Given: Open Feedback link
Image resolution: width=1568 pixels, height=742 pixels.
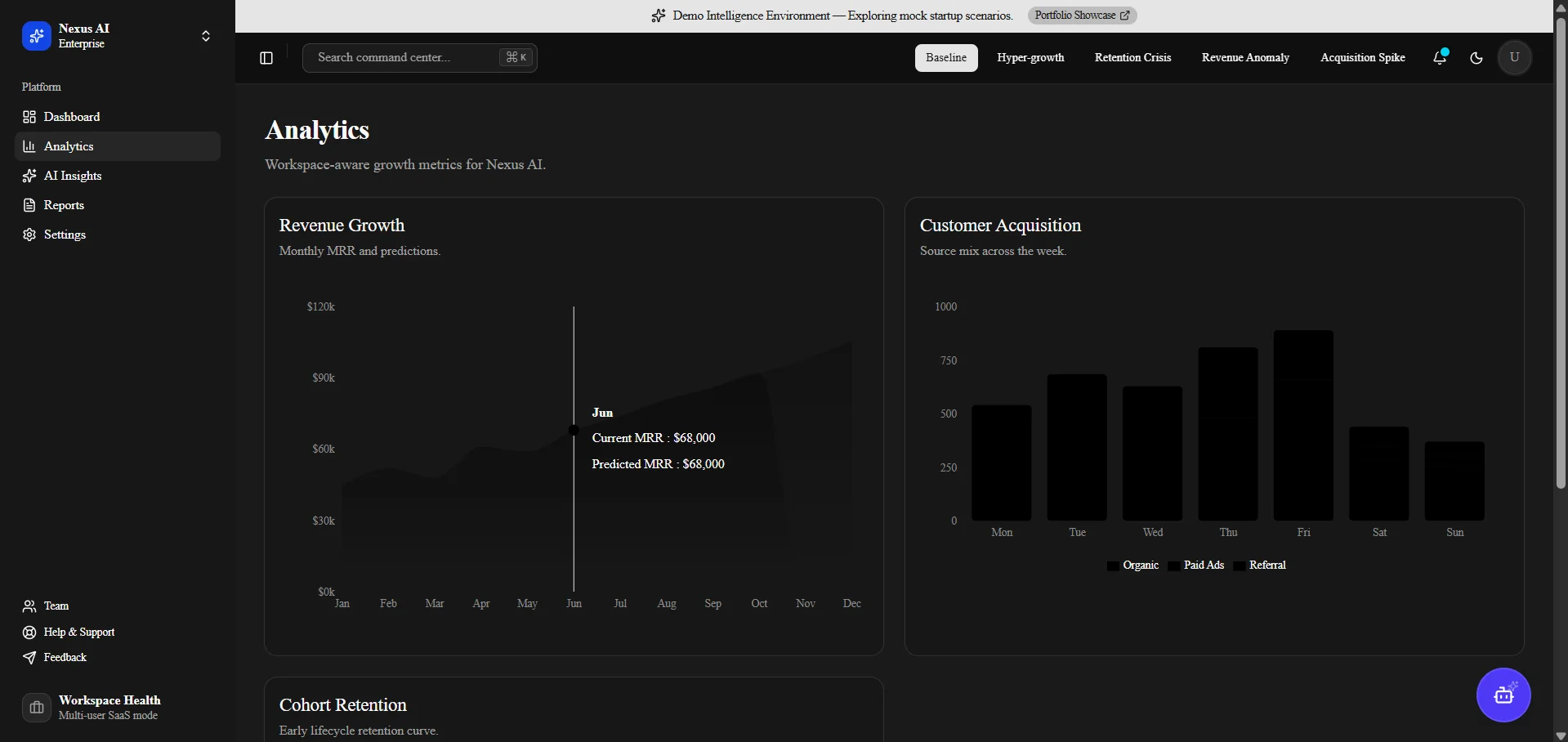Looking at the screenshot, I should [118, 658].
